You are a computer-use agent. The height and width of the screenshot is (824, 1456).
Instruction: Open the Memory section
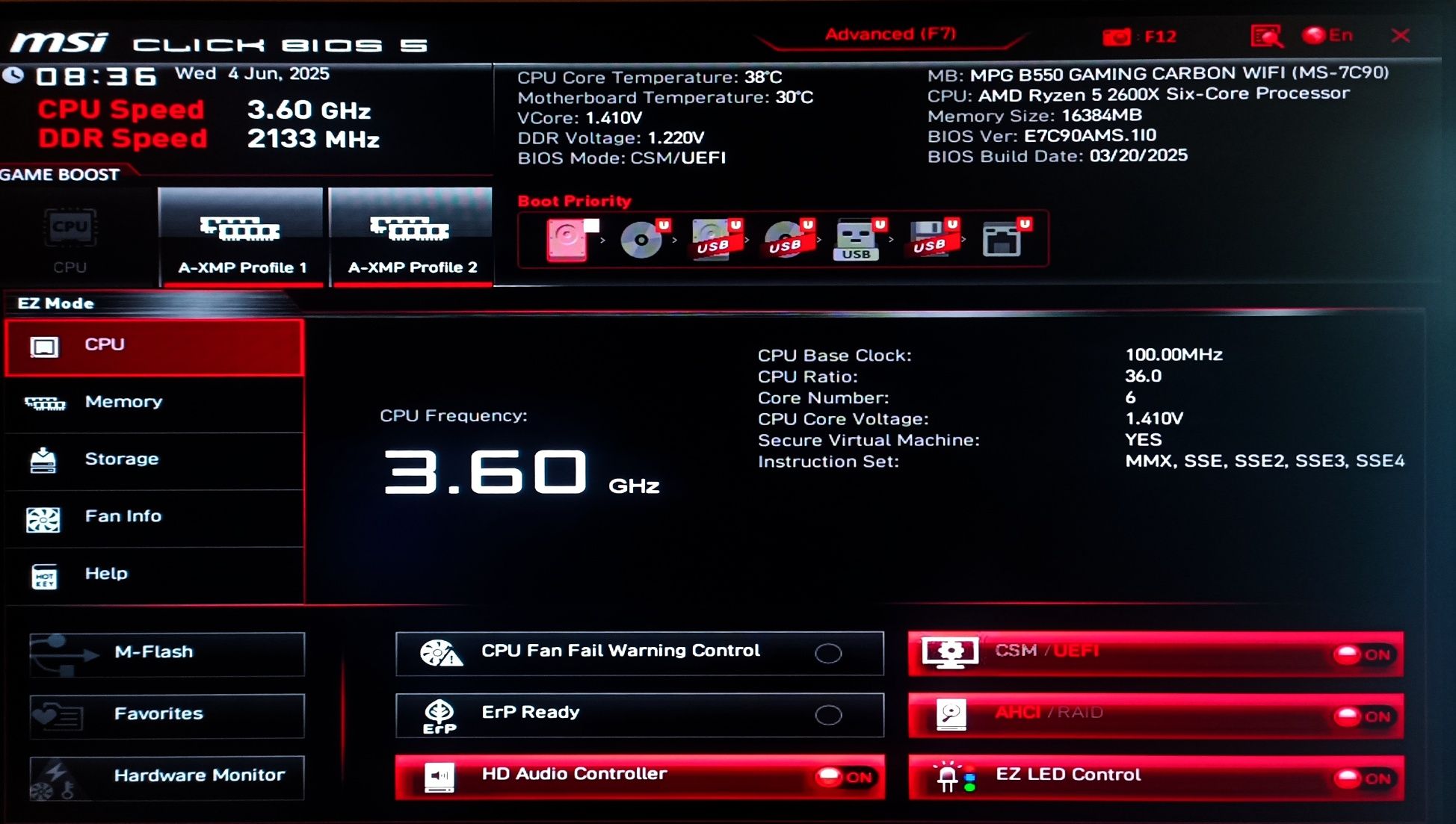(x=154, y=403)
